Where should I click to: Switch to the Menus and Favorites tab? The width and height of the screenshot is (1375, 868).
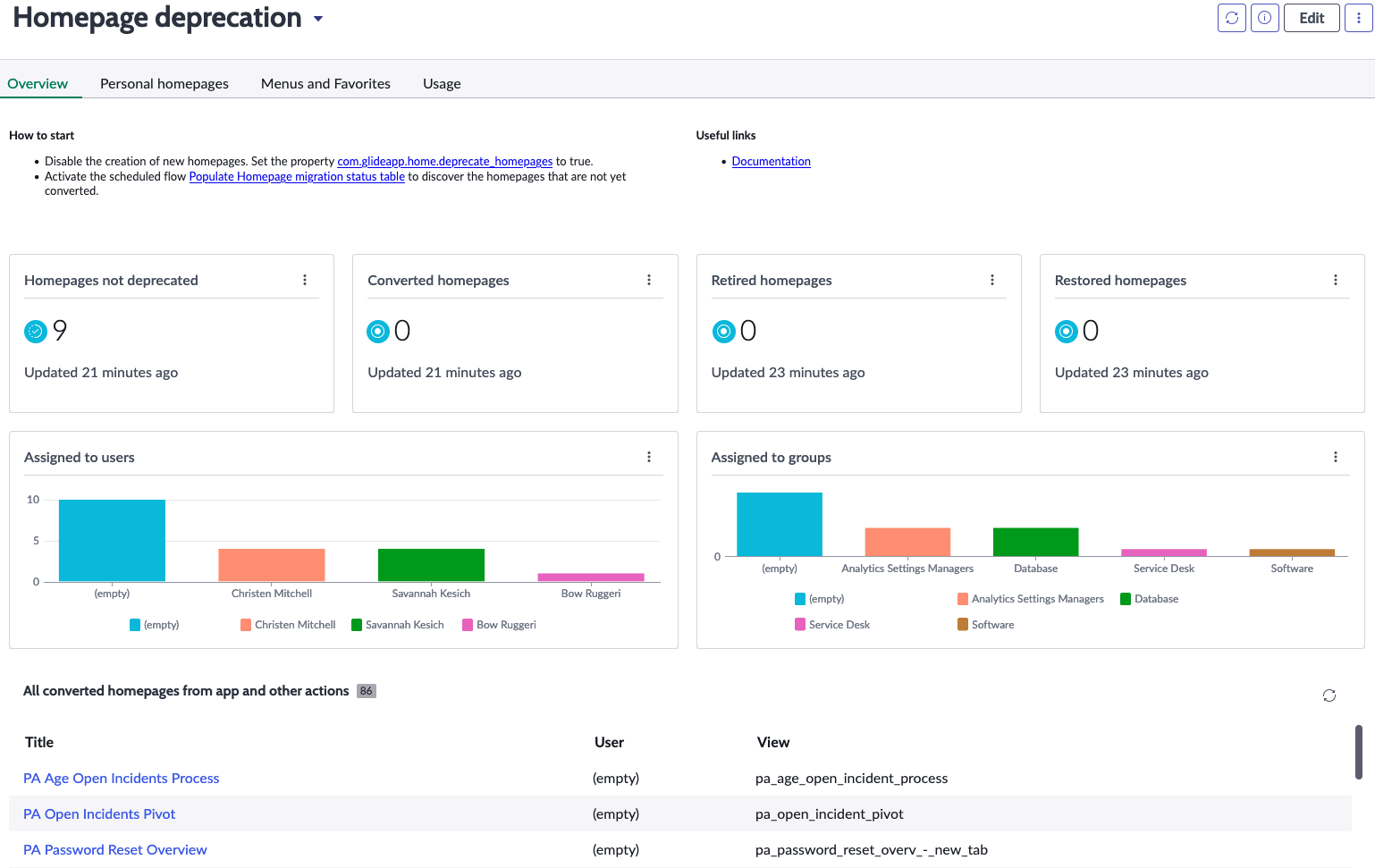coord(325,83)
